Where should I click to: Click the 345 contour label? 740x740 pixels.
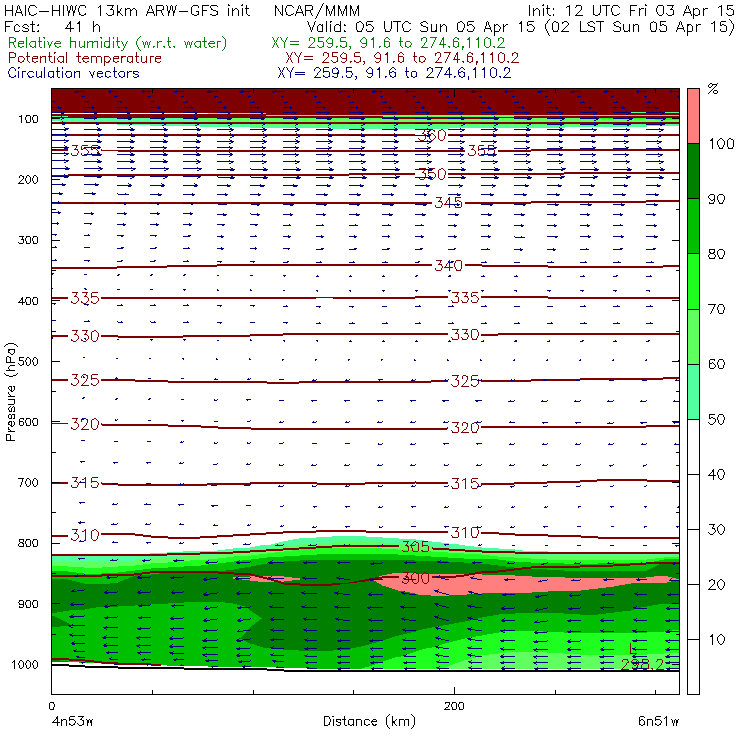[448, 203]
